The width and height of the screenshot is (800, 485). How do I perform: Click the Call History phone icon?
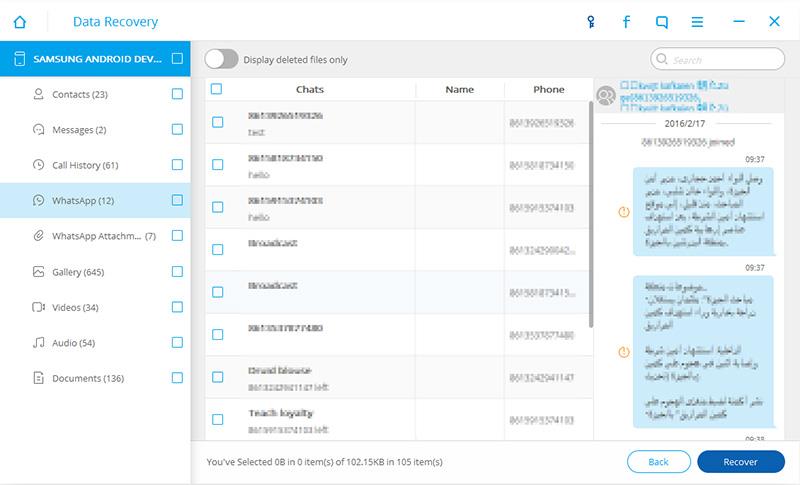click(x=39, y=165)
